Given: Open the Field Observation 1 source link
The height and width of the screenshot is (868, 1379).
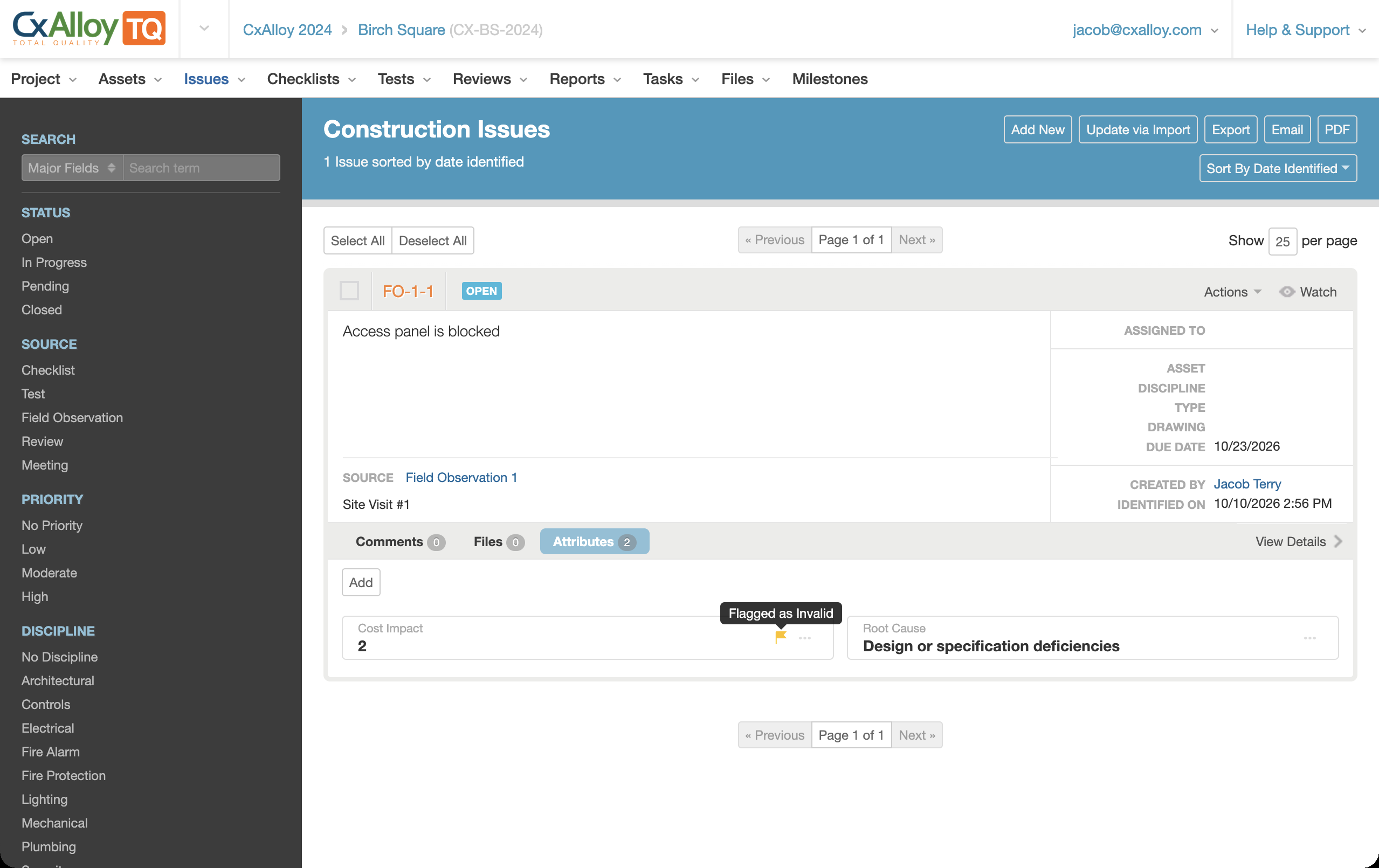Looking at the screenshot, I should click(x=461, y=478).
